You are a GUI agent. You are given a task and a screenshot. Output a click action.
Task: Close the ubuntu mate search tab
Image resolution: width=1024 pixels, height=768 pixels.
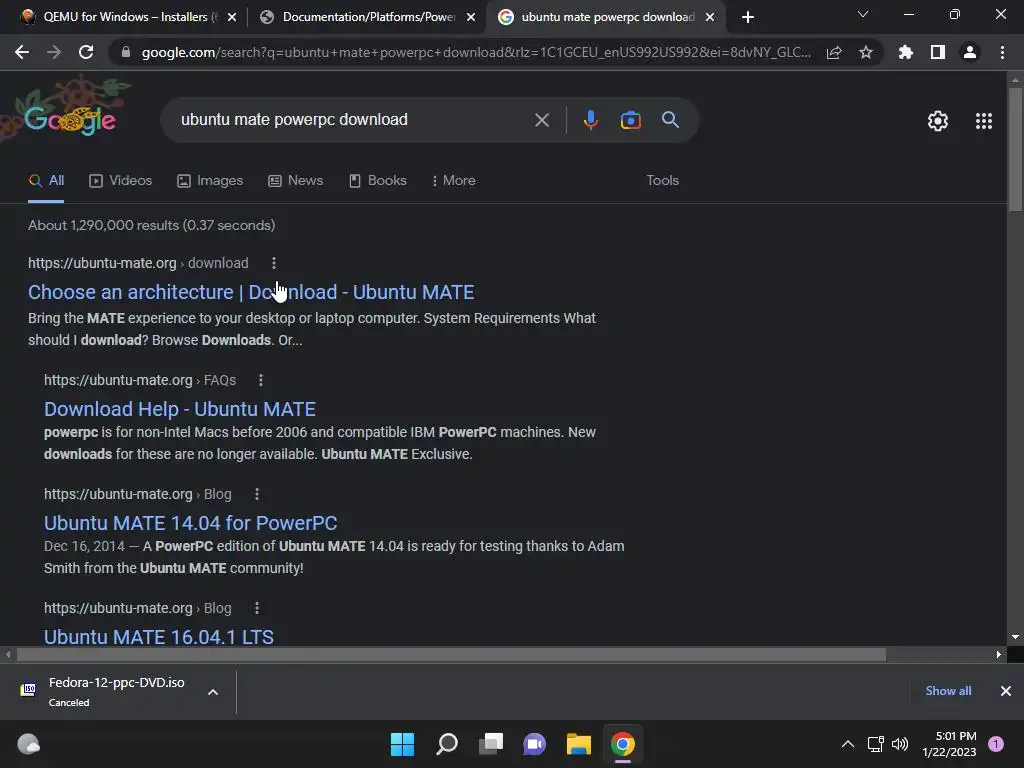coord(710,18)
